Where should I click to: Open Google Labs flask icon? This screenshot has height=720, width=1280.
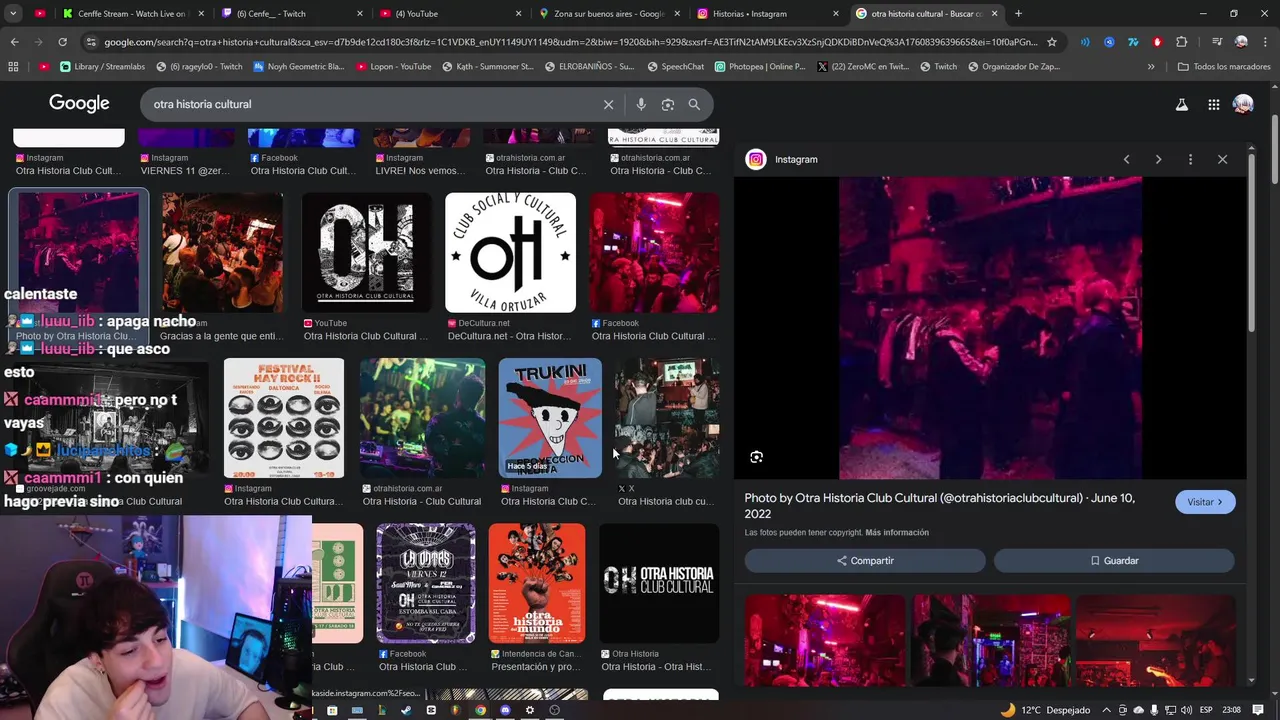(x=1181, y=104)
